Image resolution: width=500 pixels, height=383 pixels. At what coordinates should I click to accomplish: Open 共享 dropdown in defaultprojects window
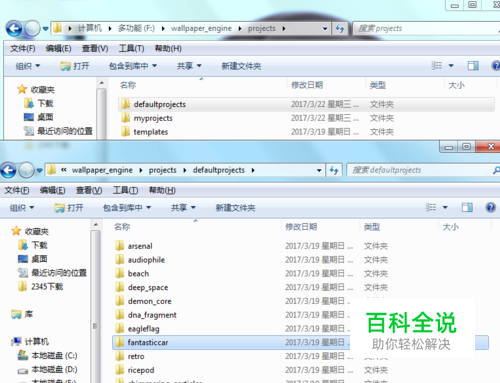183,208
